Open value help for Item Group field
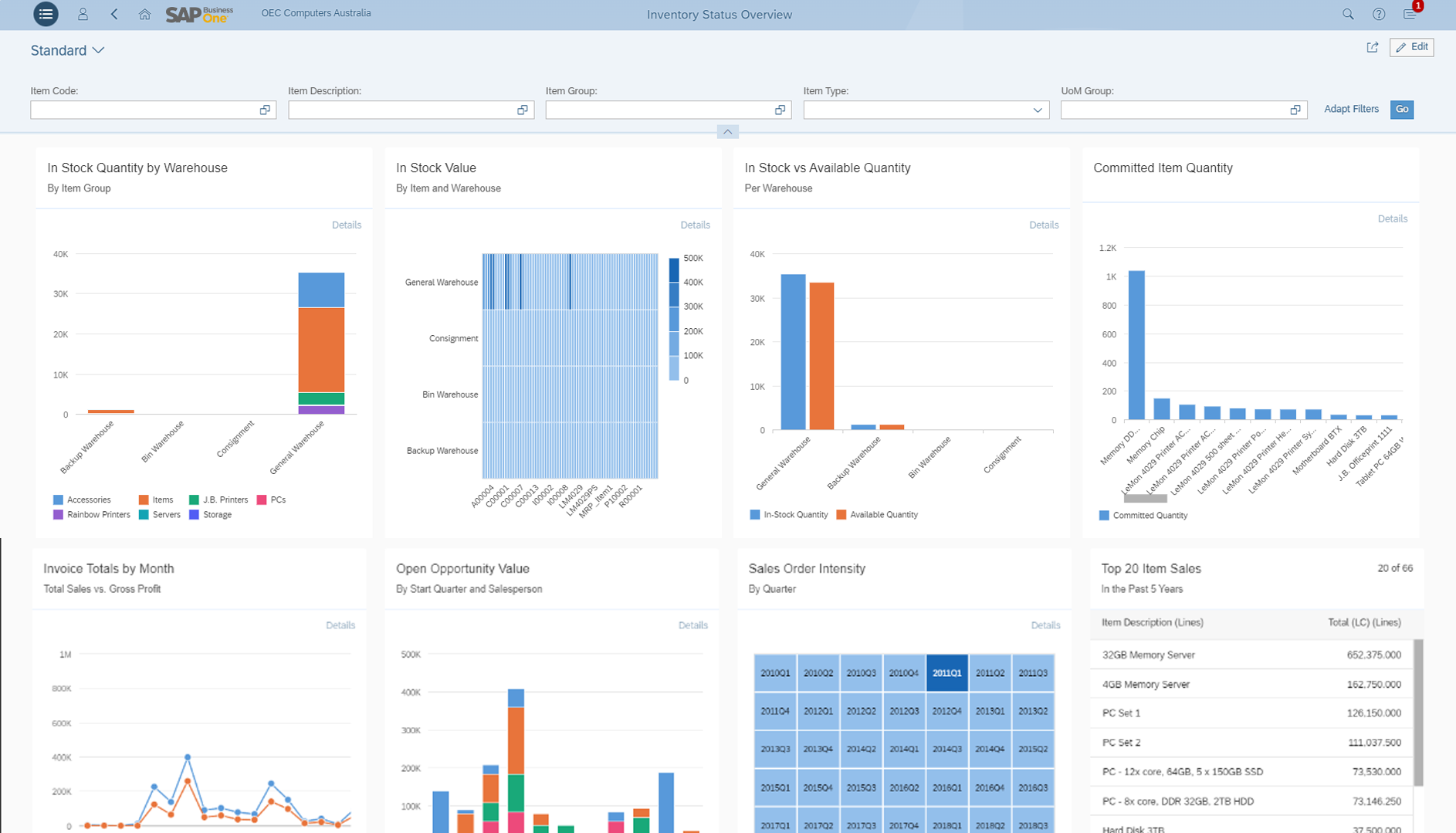 (x=780, y=110)
